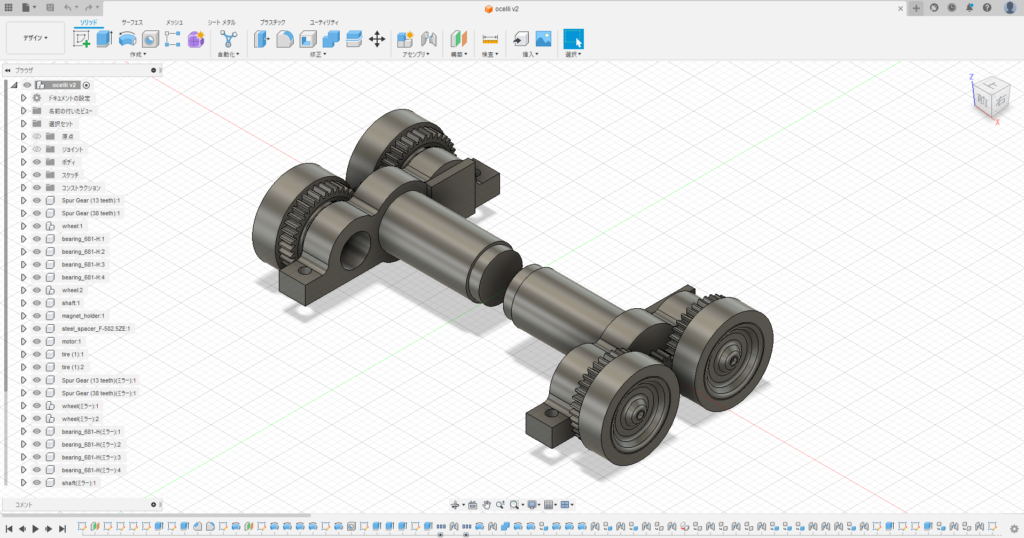Expand the tire (1):1 component
Screen dimensions: 1024x538
pos(24,355)
